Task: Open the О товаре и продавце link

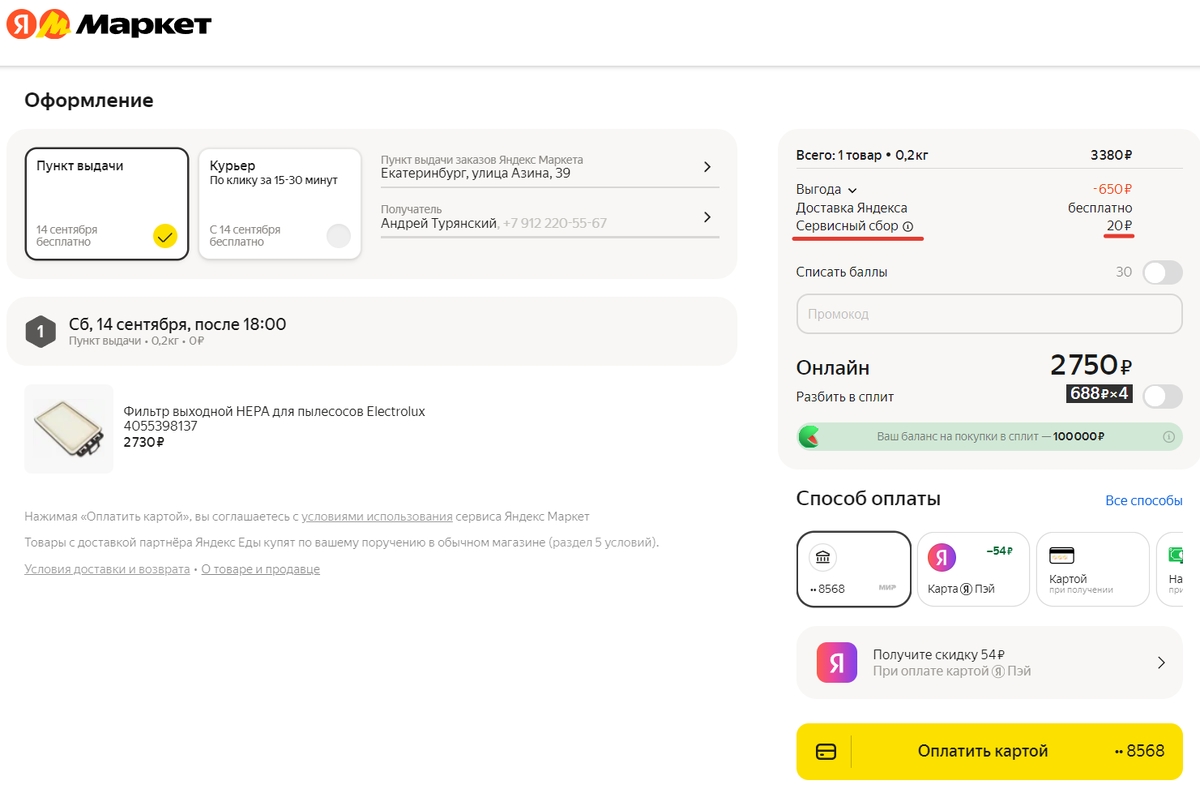Action: click(260, 569)
